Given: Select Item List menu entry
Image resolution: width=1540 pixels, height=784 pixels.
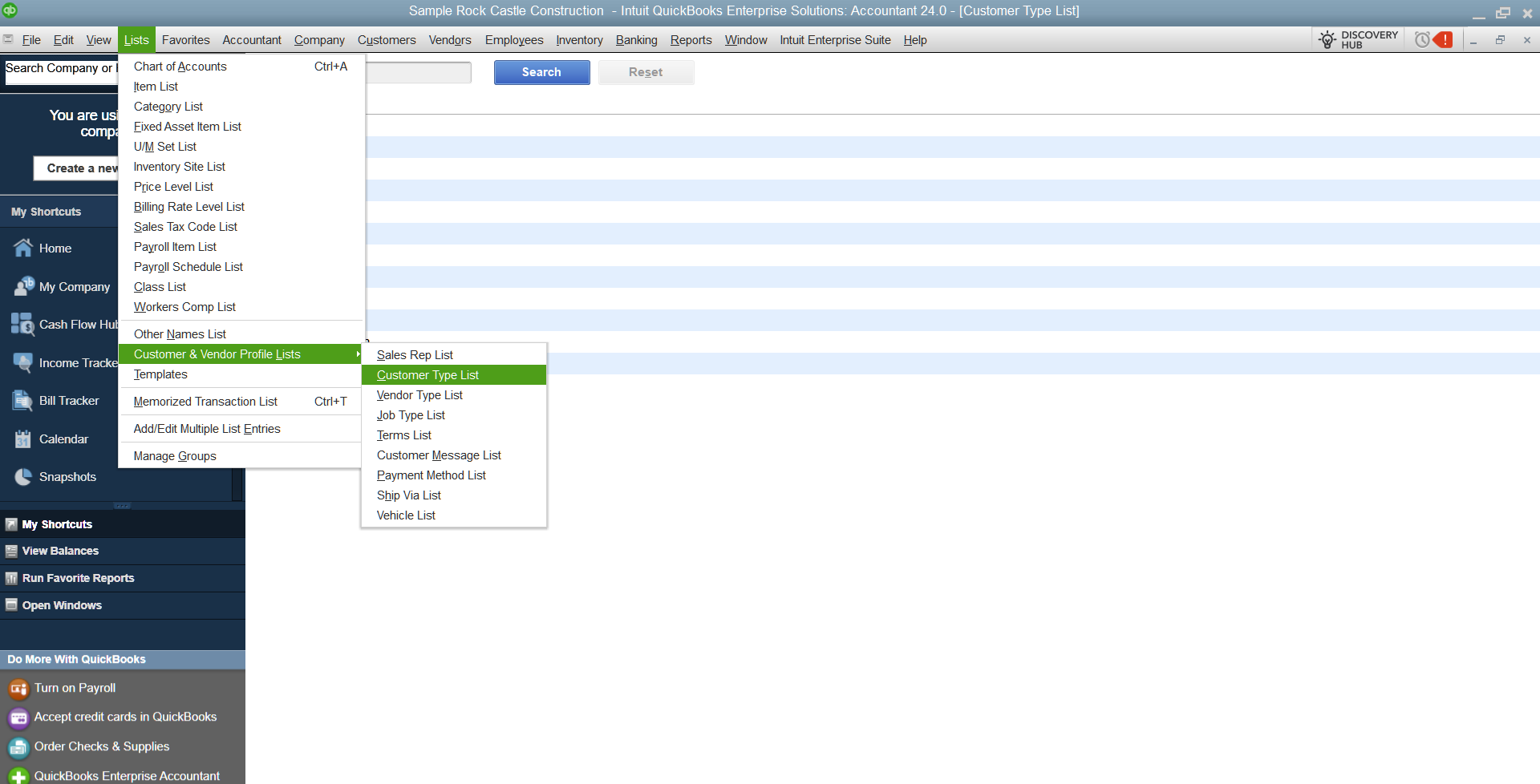Looking at the screenshot, I should point(241,87).
